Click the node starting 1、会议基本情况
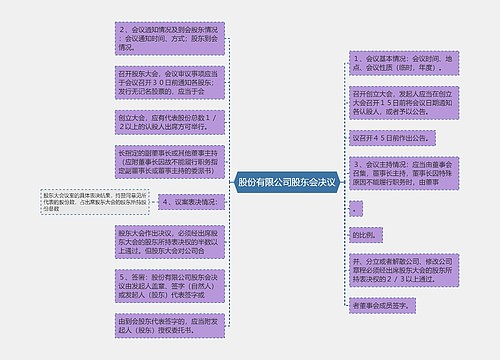The image size is (500, 360). click(x=404, y=63)
